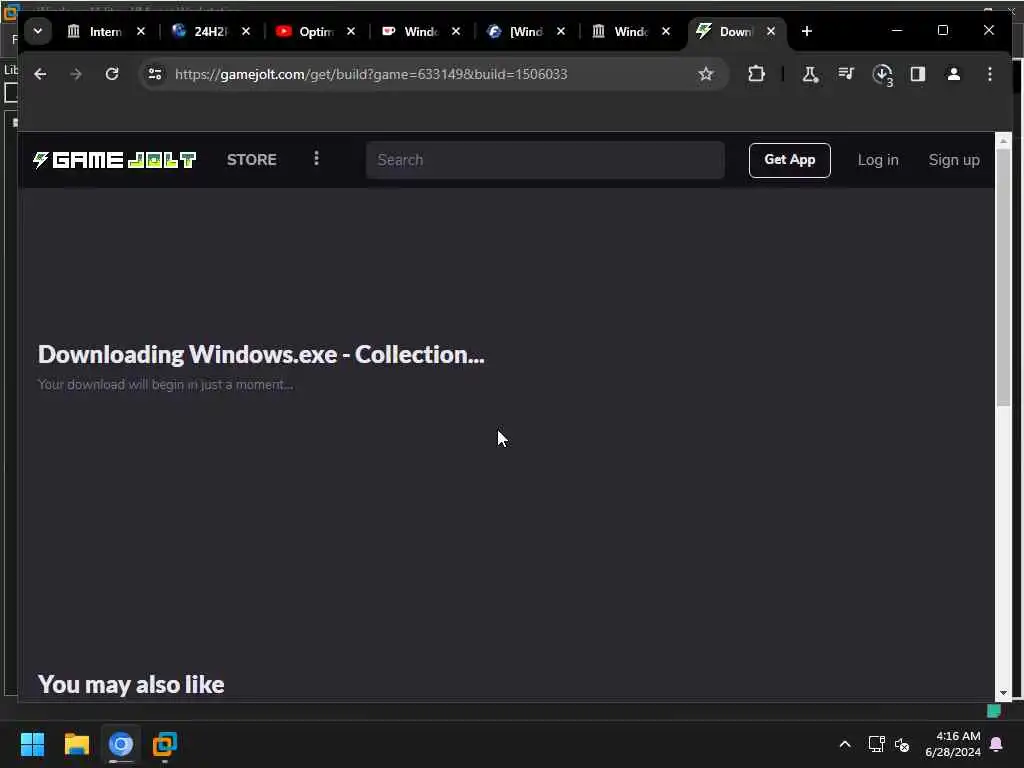The image size is (1024, 768).
Task: Open the STORE link
Action: coord(251,160)
